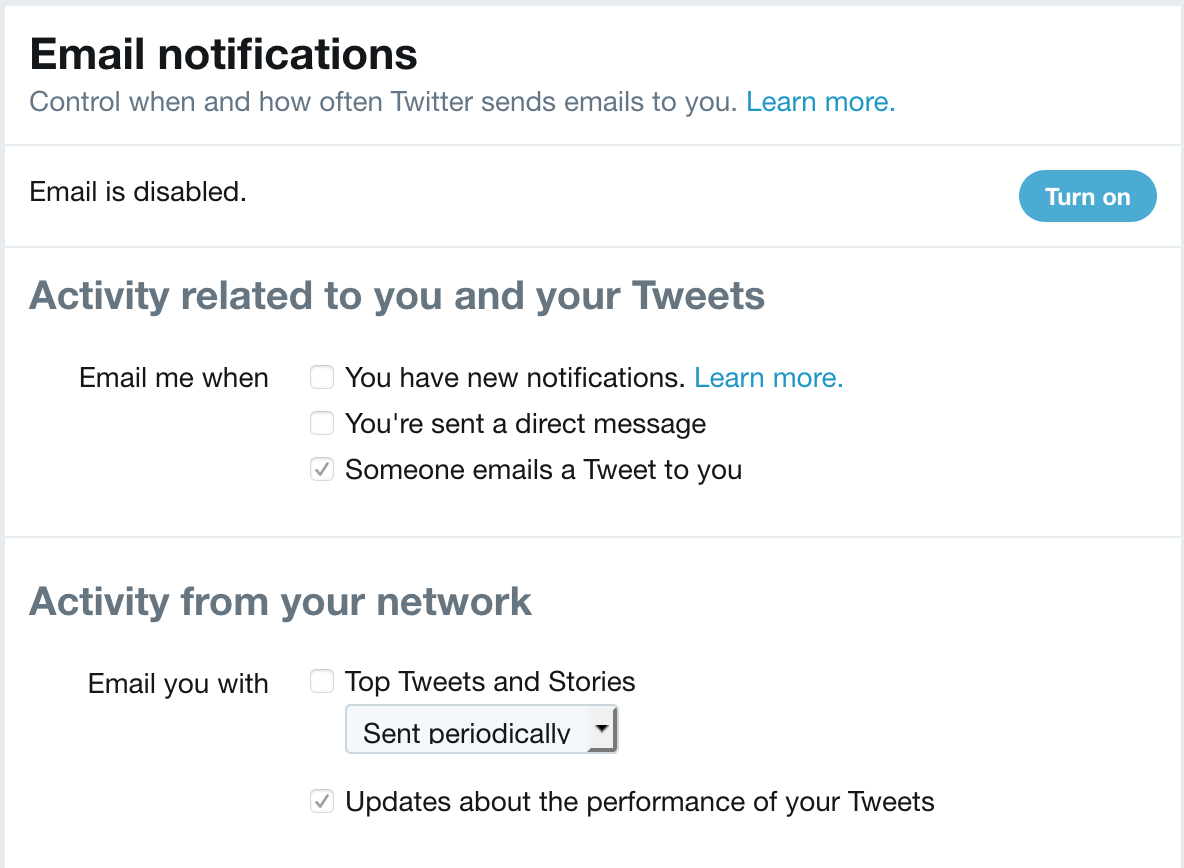
Task: Click the "Email you with" label
Action: pos(177,683)
